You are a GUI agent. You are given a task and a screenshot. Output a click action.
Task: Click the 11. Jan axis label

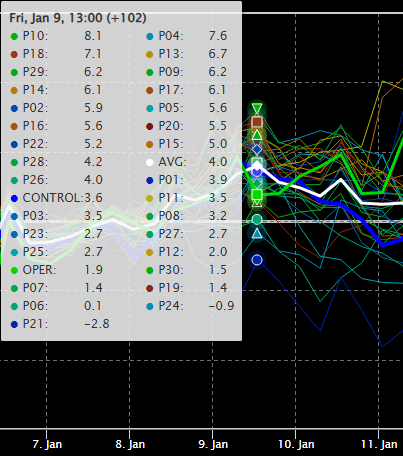pos(379,444)
